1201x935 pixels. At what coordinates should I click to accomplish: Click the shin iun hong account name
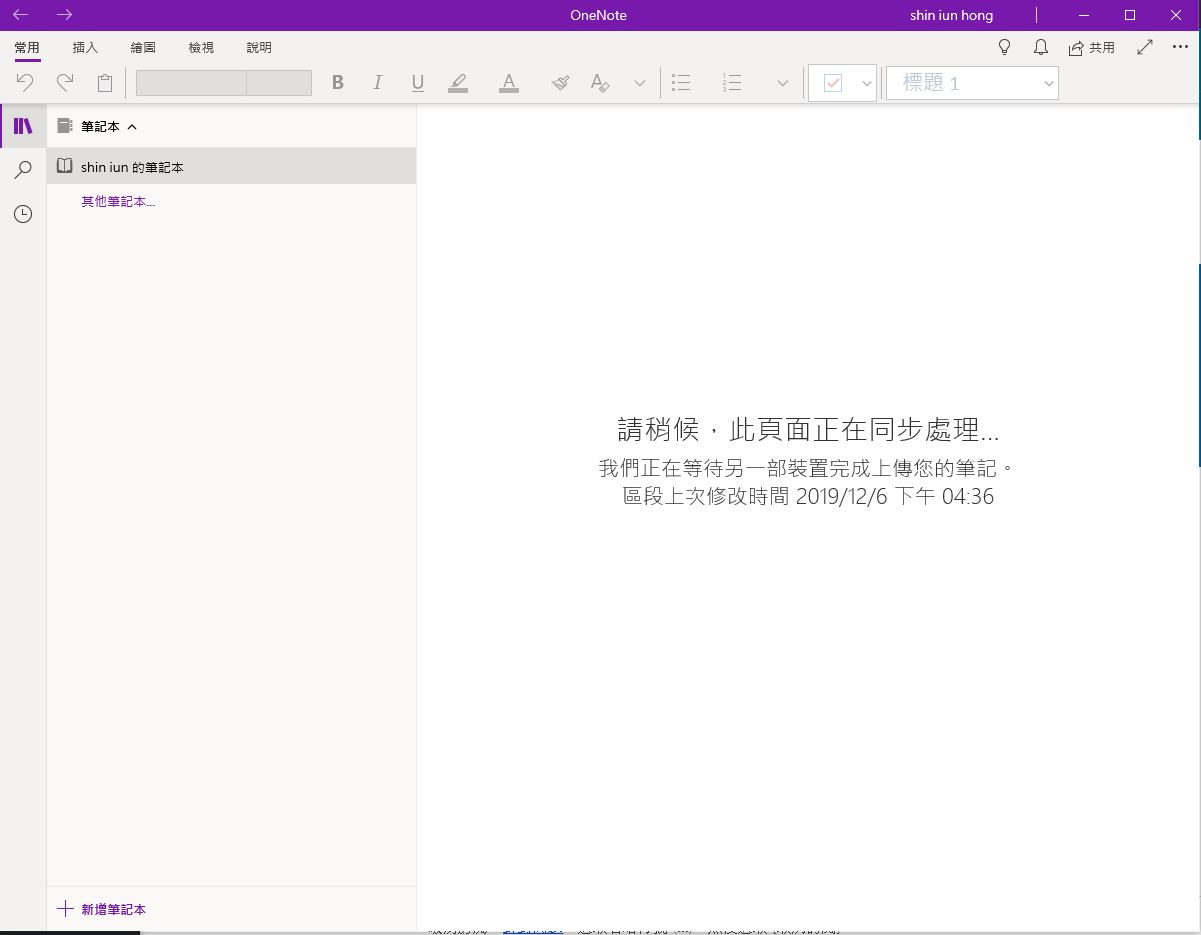tap(951, 15)
